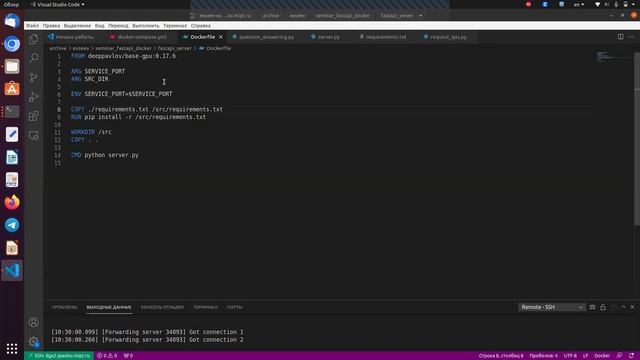Image resolution: width=640 pixels, height=360 pixels.
Task: Open the notifications bell in status bar
Action: 631,356
